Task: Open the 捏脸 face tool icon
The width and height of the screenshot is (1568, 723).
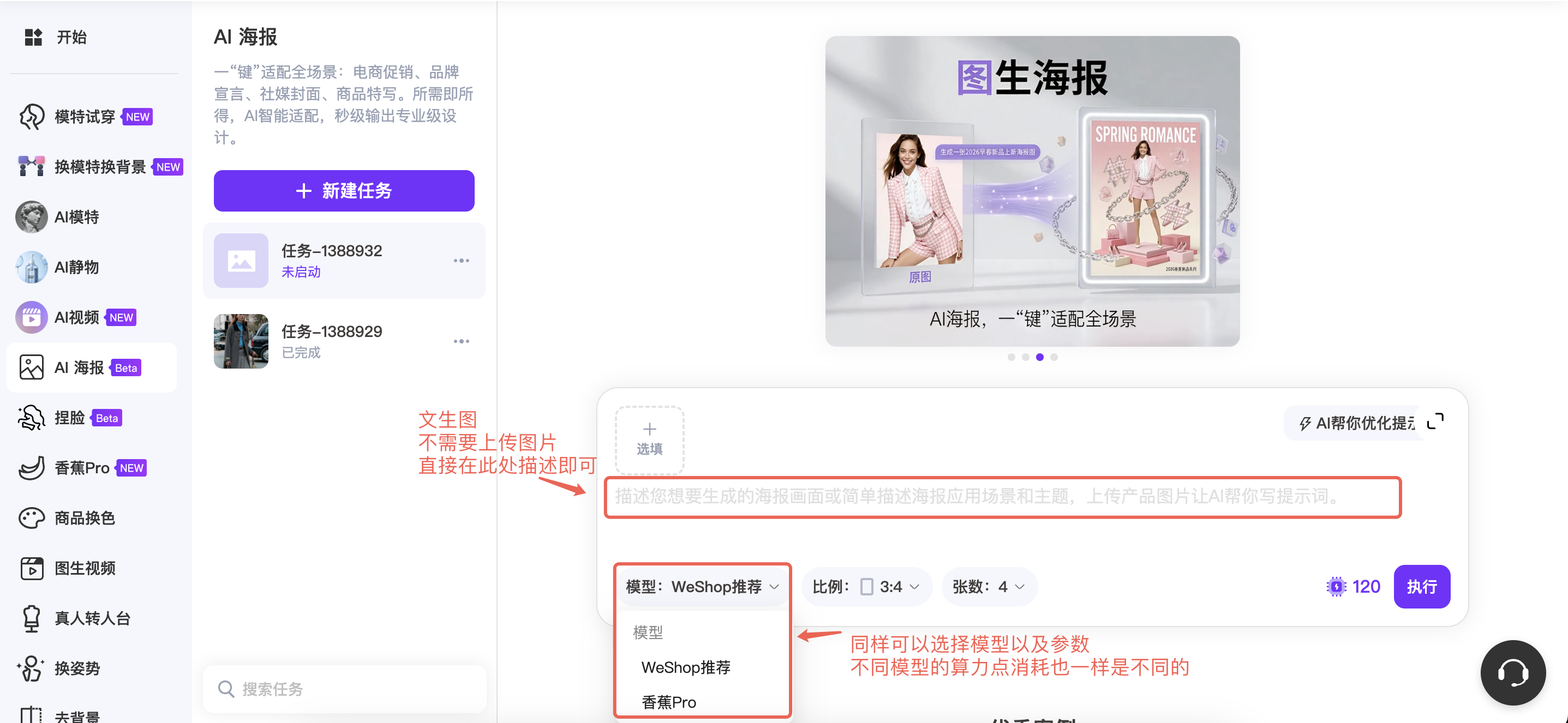Action: point(31,417)
